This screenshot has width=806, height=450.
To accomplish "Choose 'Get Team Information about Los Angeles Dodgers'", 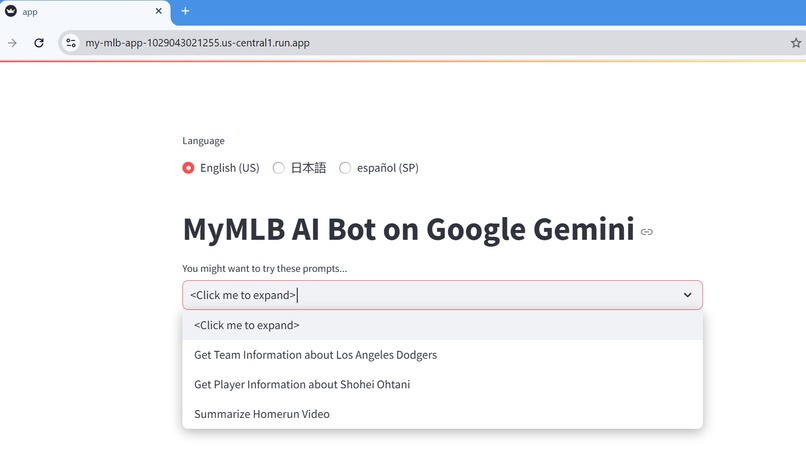I will pos(442,355).
